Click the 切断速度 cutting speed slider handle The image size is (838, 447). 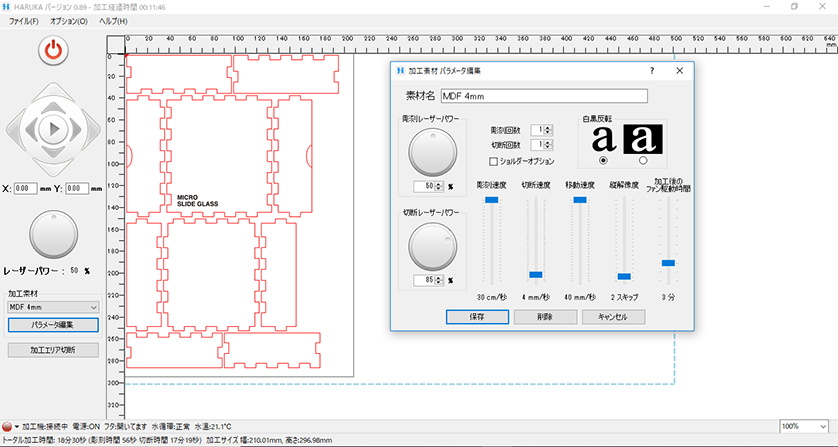pyautogui.click(x=536, y=274)
